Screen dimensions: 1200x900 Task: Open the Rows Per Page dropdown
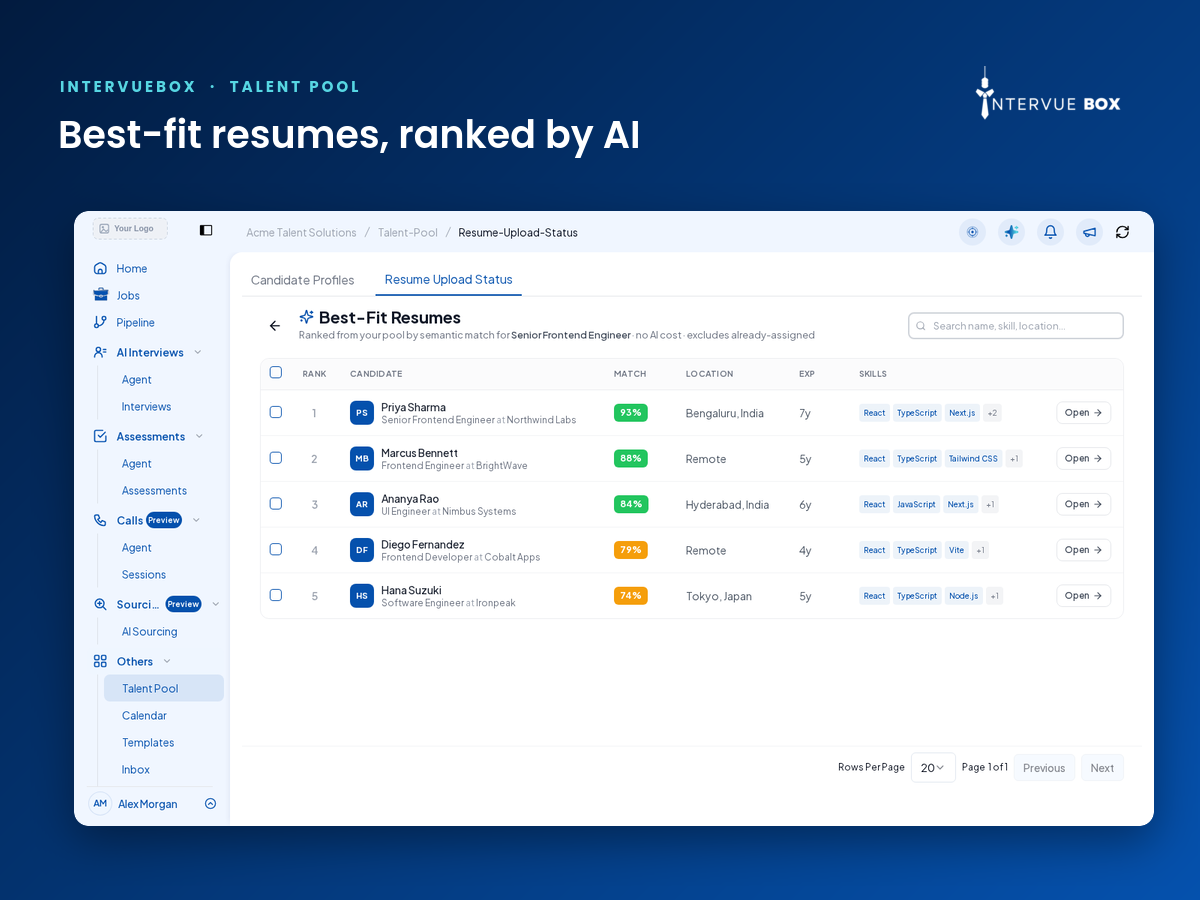933,768
